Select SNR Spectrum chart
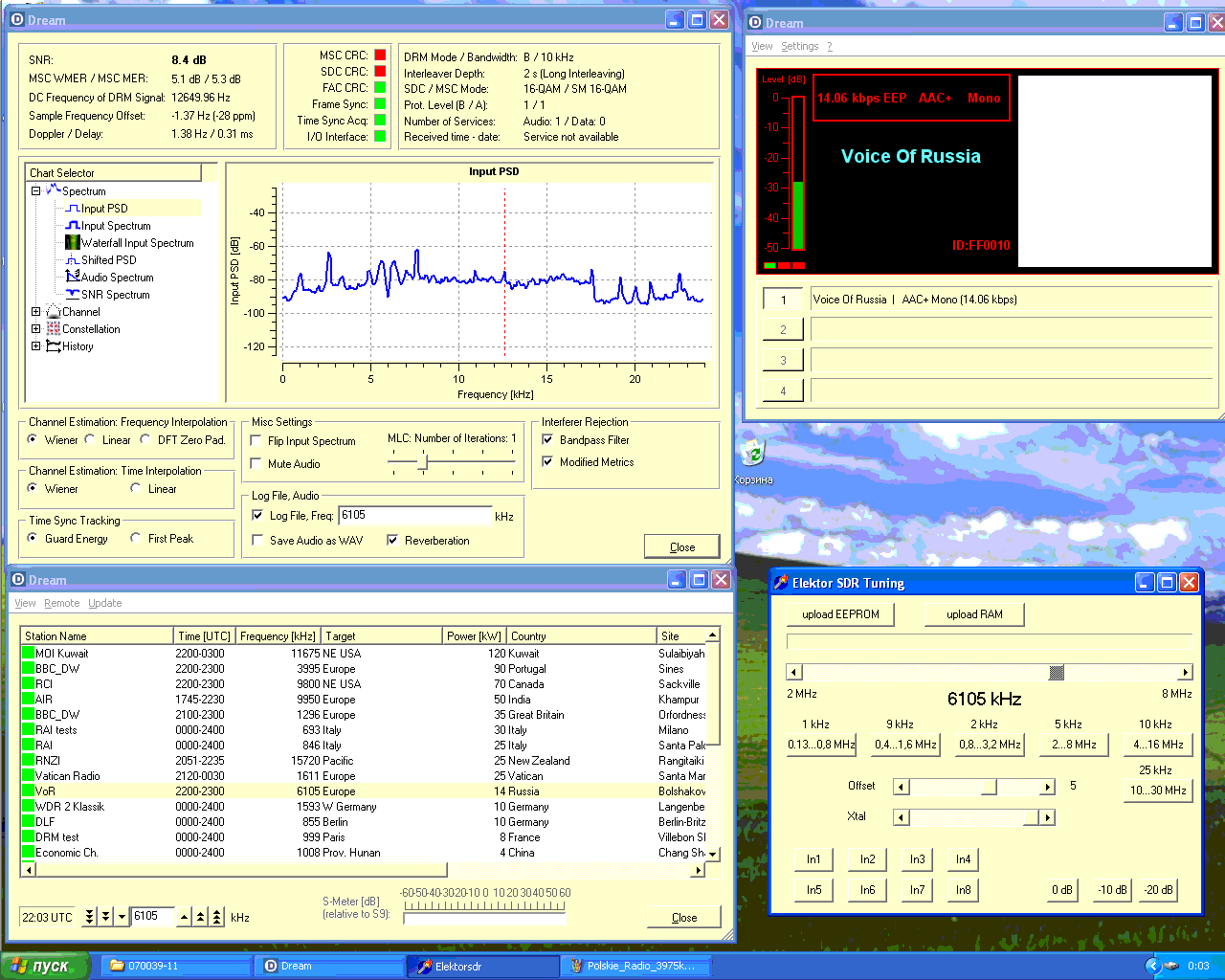The width and height of the screenshot is (1225, 980). coord(115,295)
